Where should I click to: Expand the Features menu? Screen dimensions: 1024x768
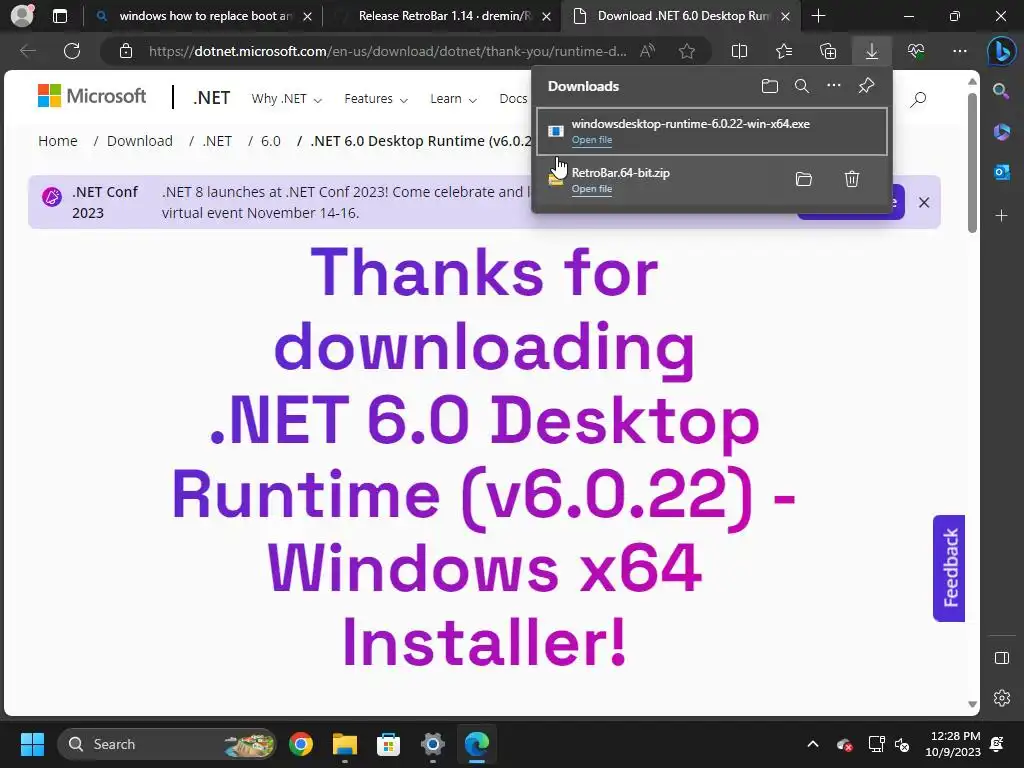tap(376, 99)
